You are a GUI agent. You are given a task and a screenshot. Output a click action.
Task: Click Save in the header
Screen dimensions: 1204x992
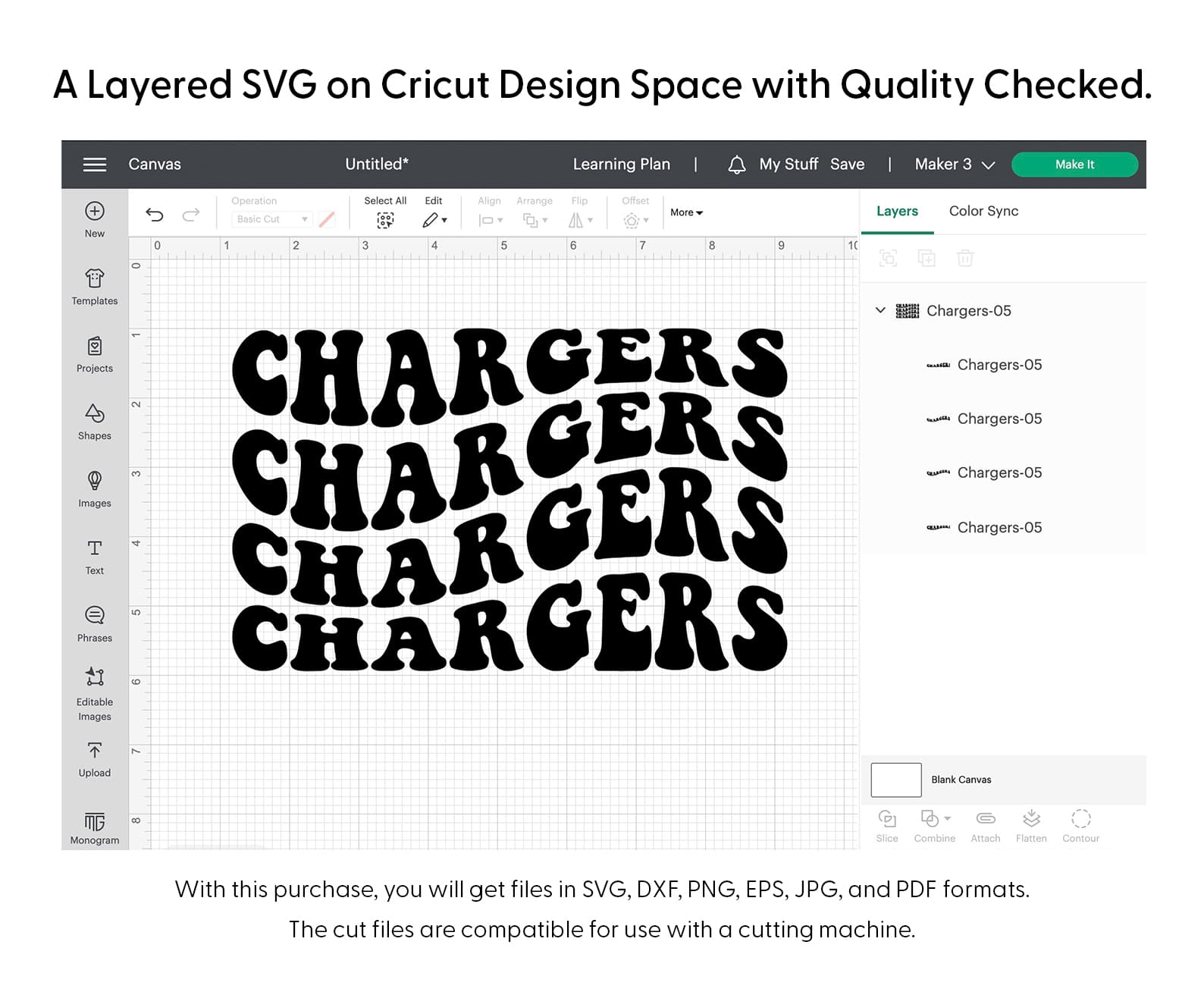tap(847, 165)
